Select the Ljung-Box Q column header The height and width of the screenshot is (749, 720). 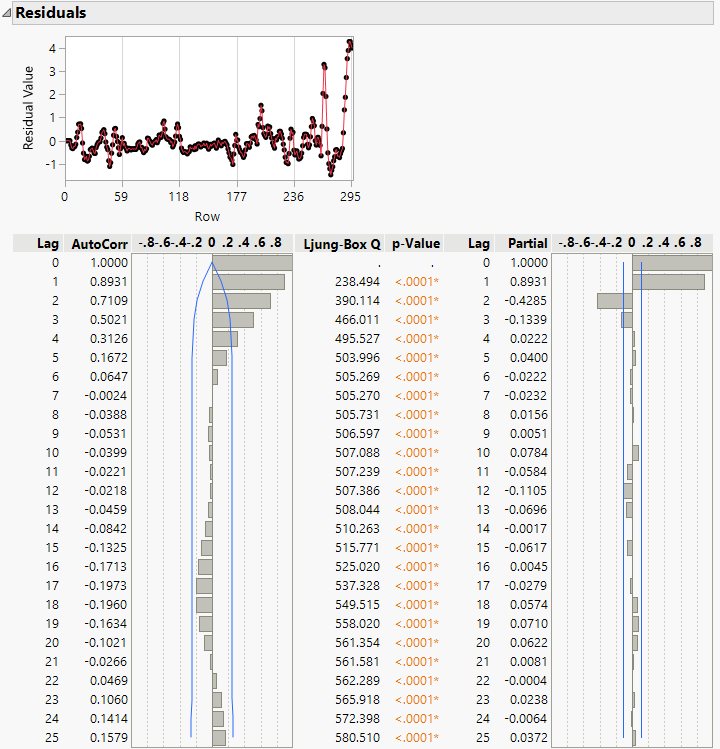341,243
